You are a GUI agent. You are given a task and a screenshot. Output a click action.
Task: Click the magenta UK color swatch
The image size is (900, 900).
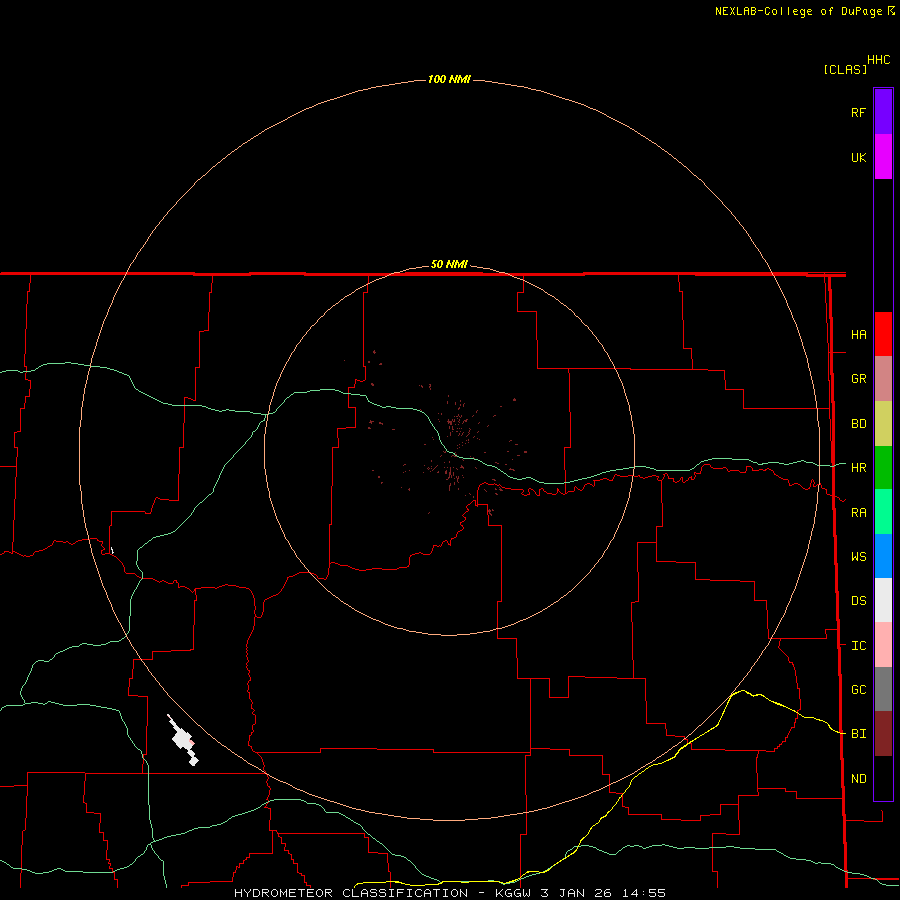pos(883,157)
